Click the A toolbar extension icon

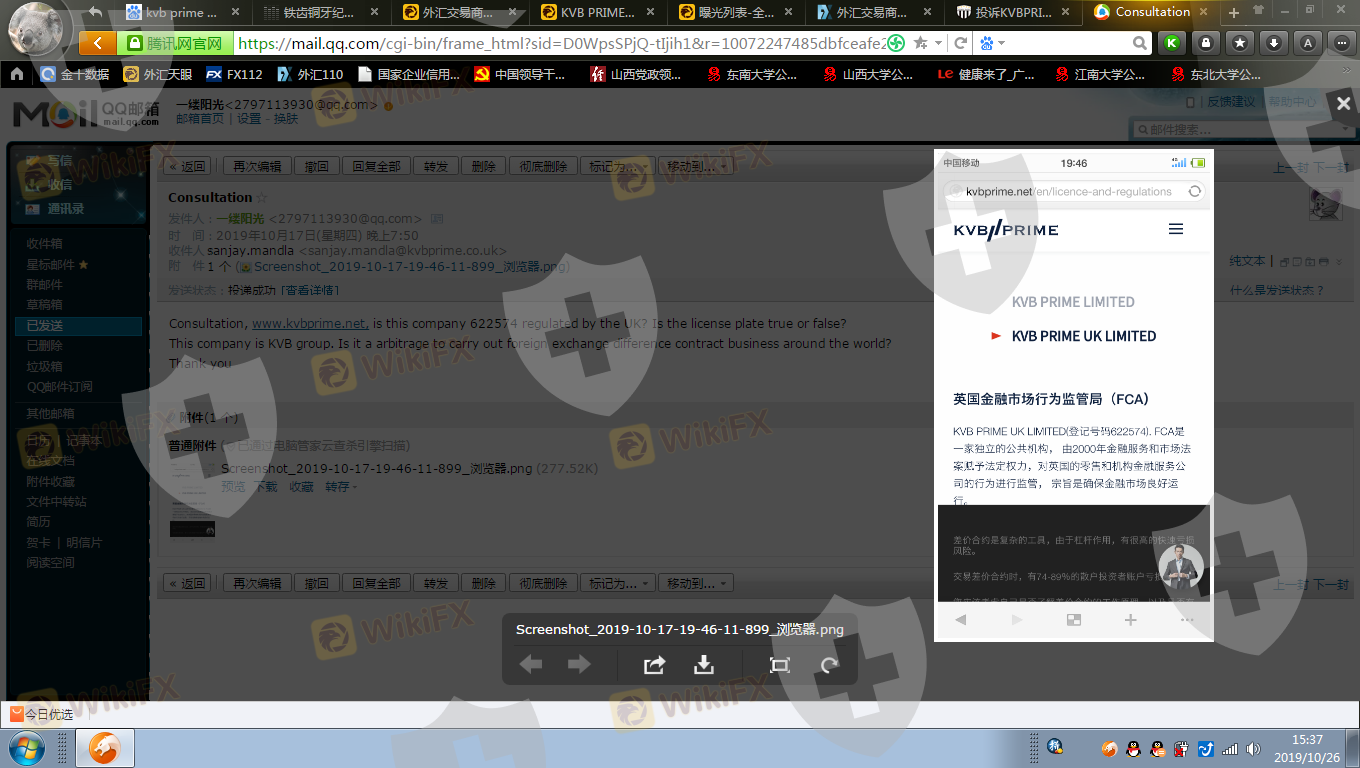(x=1307, y=43)
